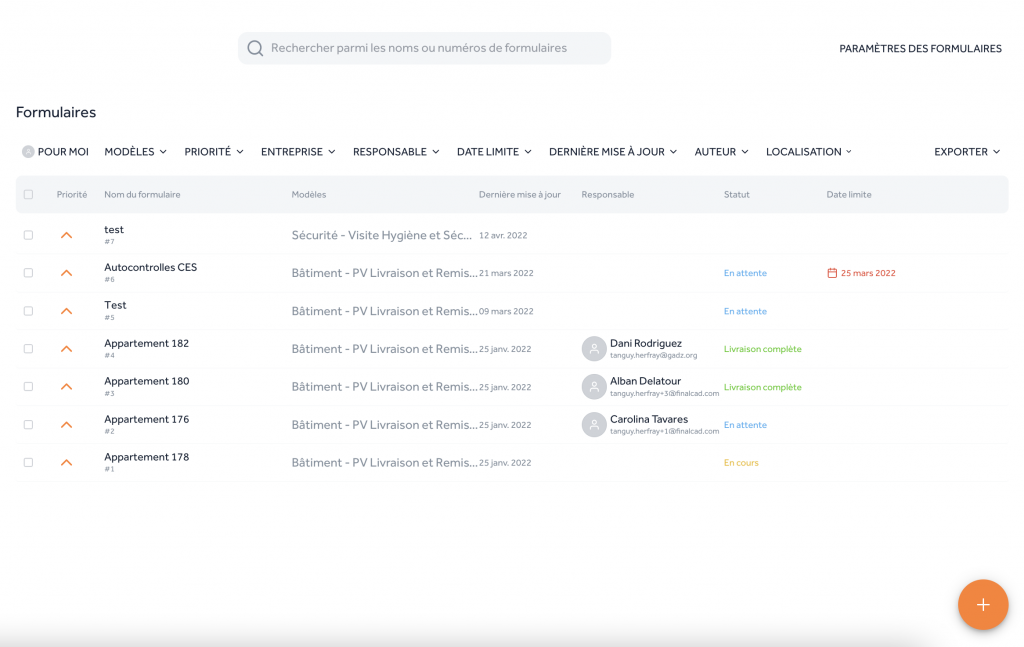This screenshot has width=1024, height=647.
Task: Expand the Responsable filter dropdown
Action: pos(396,152)
